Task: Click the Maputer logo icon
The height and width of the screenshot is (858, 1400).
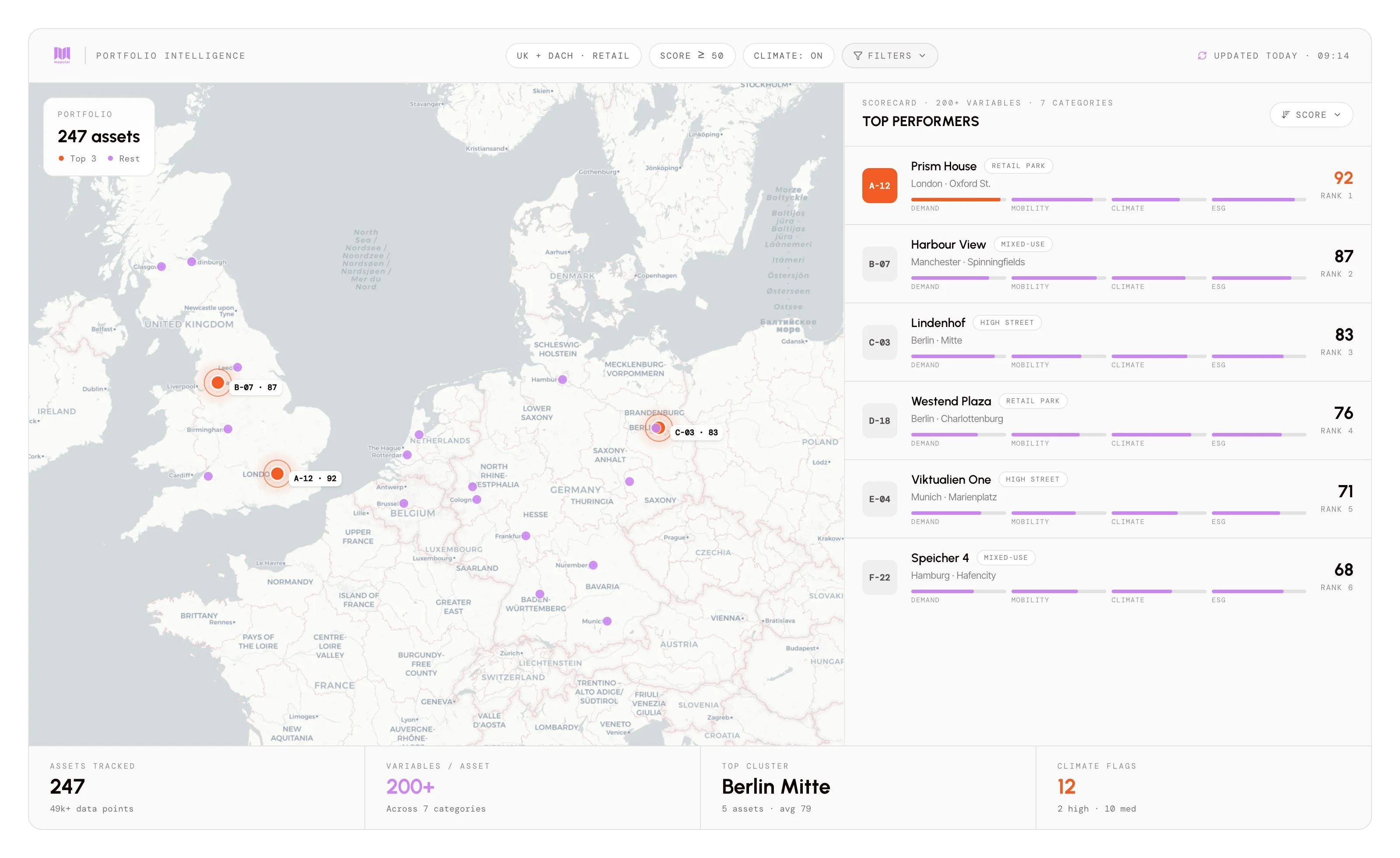Action: (62, 55)
